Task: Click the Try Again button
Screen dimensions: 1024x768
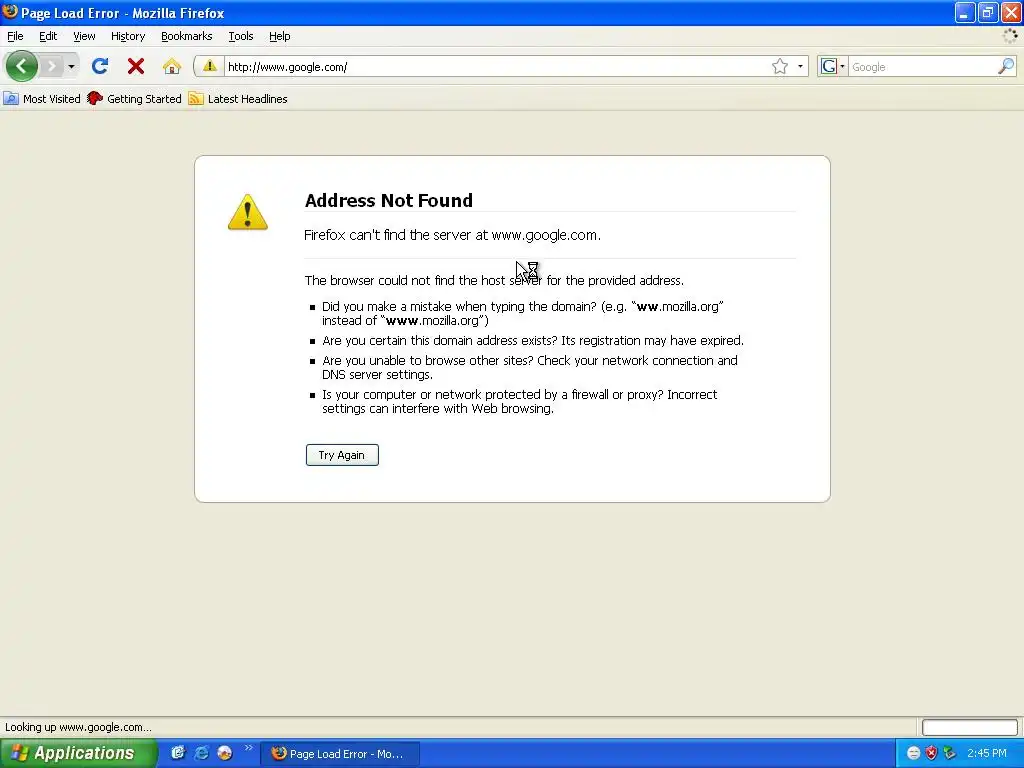Action: click(342, 455)
